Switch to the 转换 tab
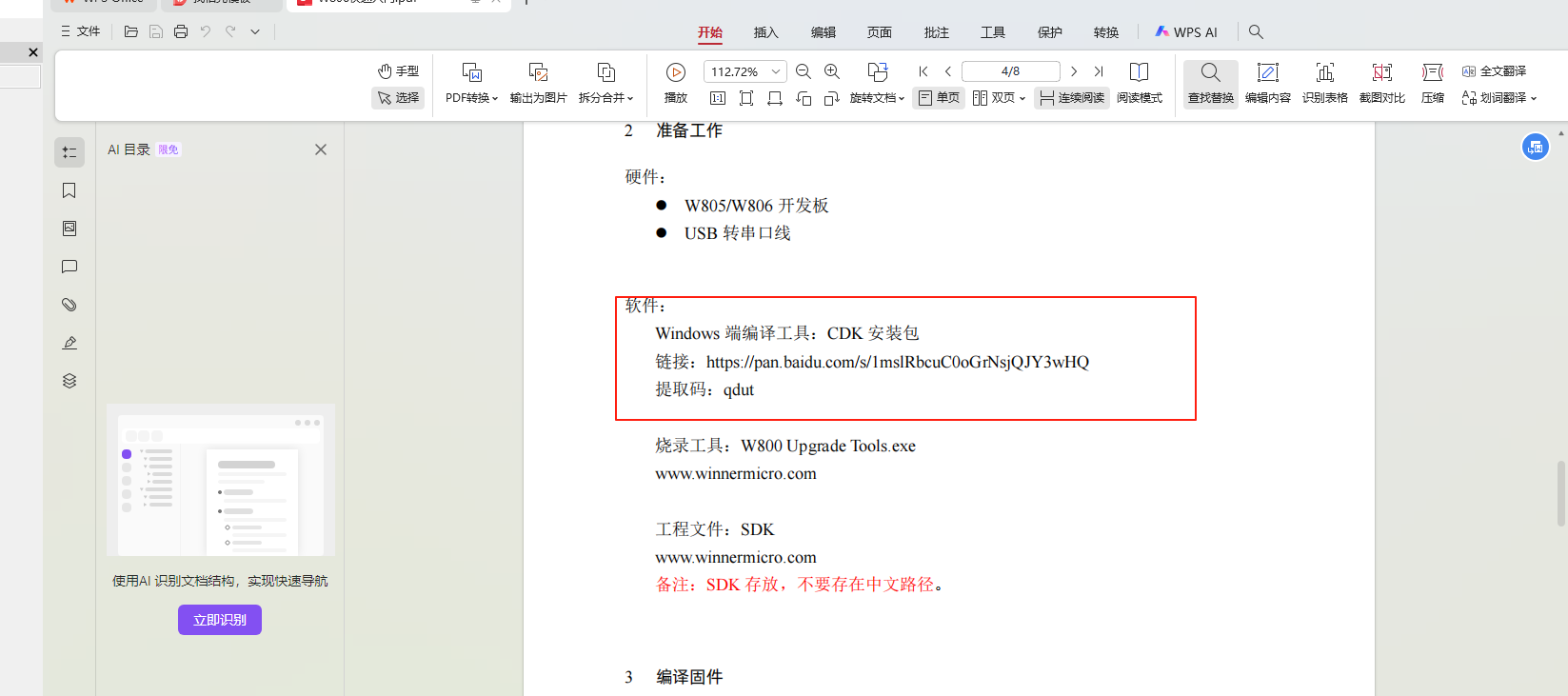This screenshot has height=696, width=1568. (1106, 32)
